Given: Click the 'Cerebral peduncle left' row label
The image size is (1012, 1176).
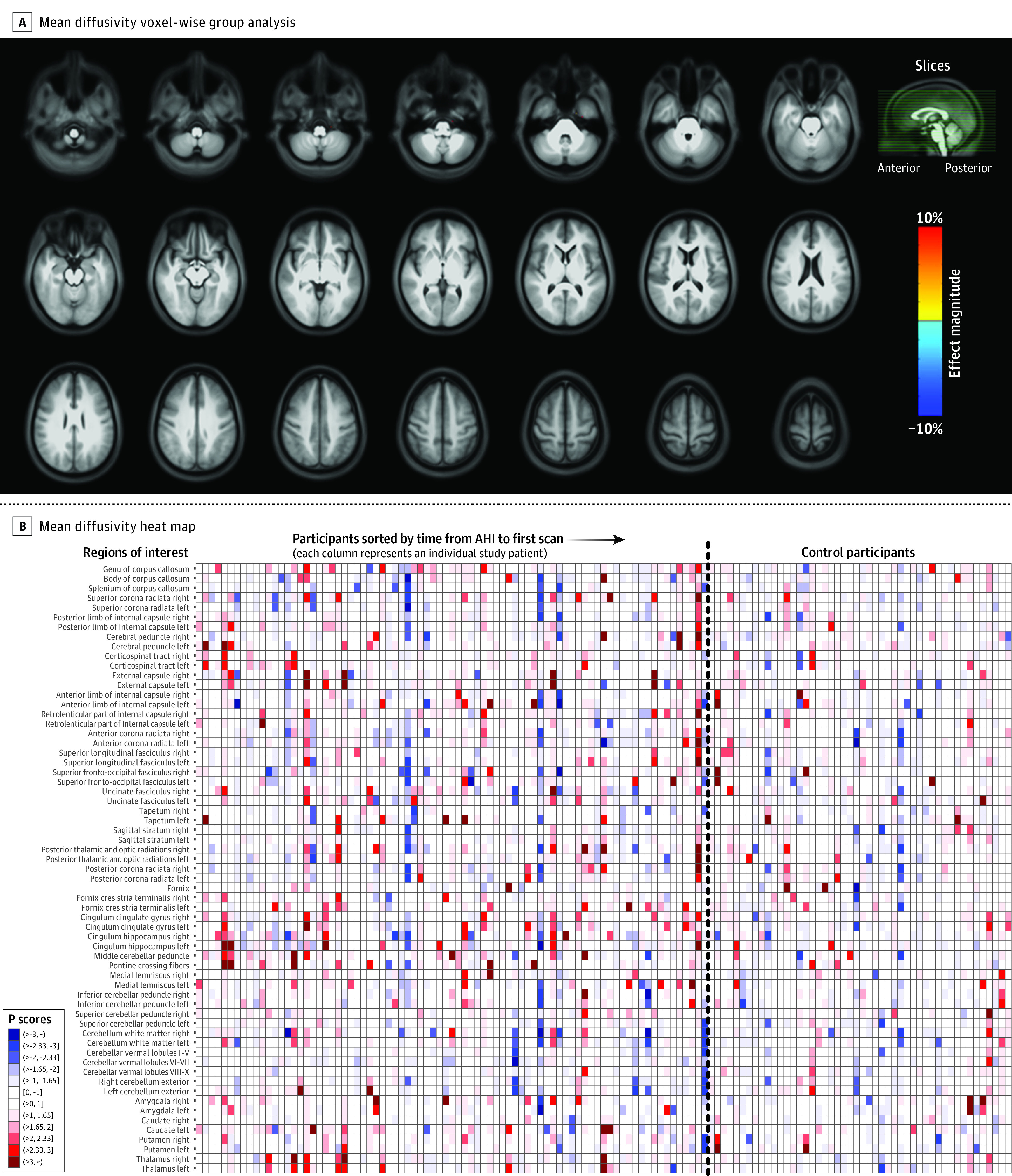Looking at the screenshot, I should click(151, 647).
